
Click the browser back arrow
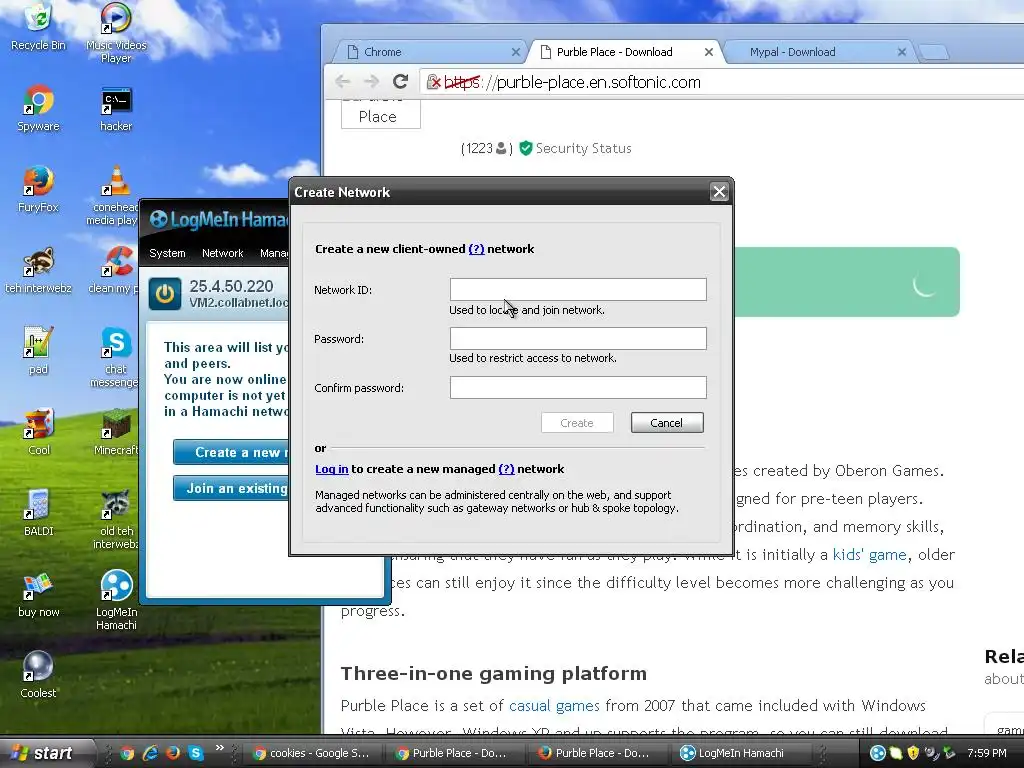pos(343,82)
